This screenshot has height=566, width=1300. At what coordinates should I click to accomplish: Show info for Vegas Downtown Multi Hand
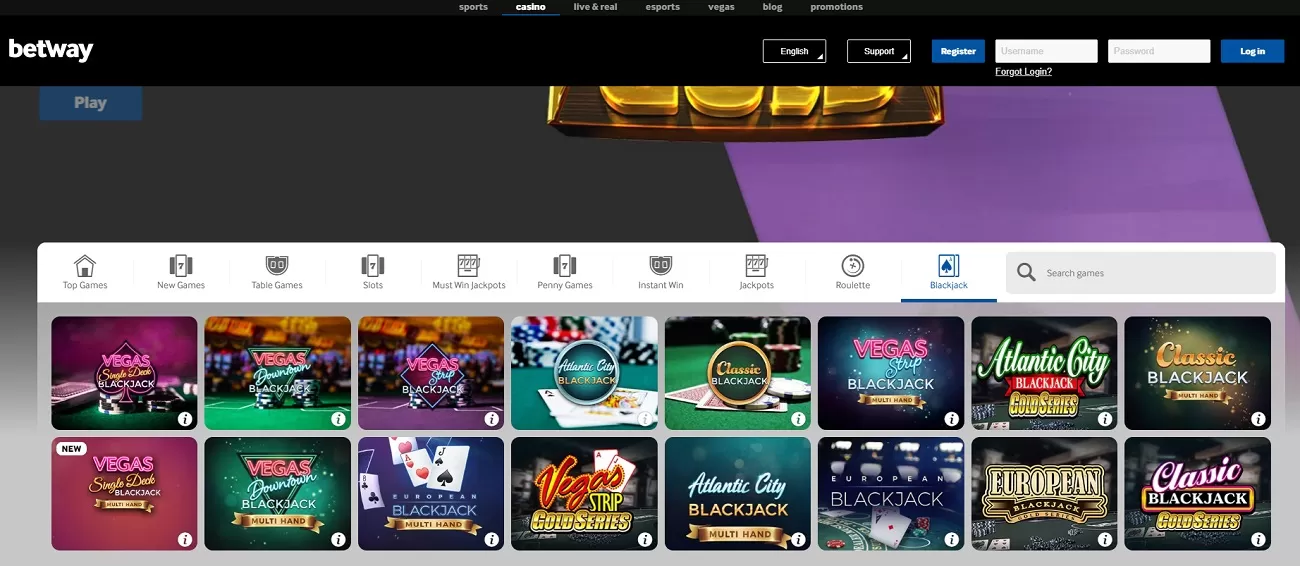point(338,539)
